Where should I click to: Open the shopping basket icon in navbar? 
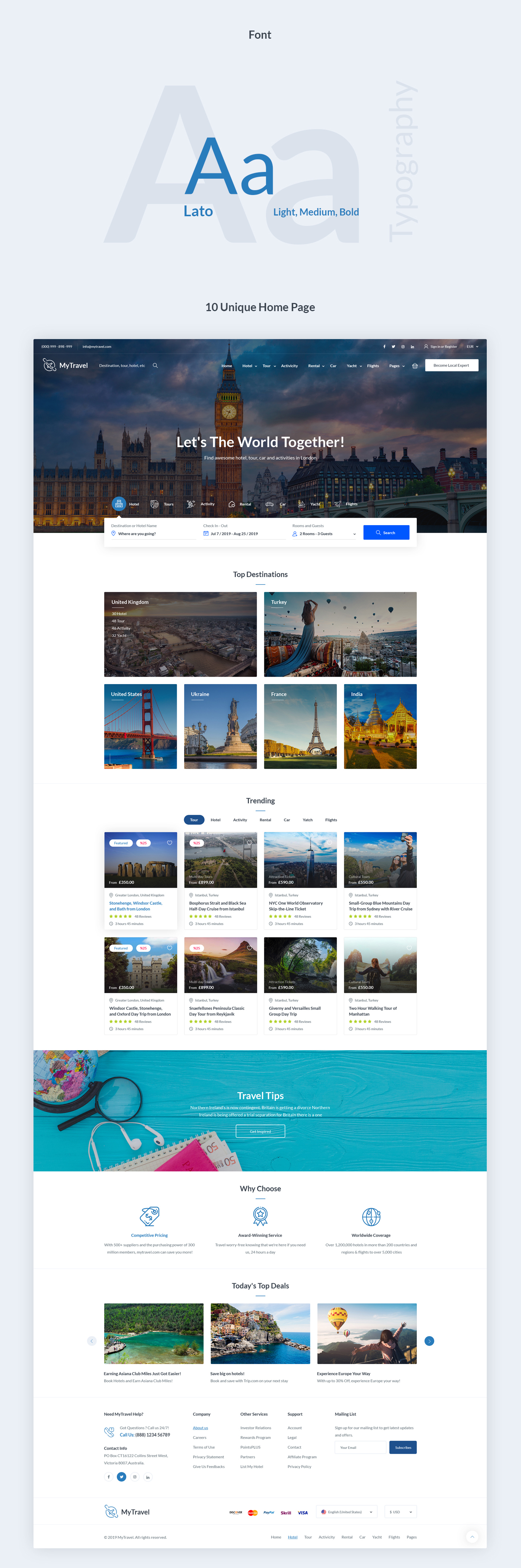coord(415,366)
